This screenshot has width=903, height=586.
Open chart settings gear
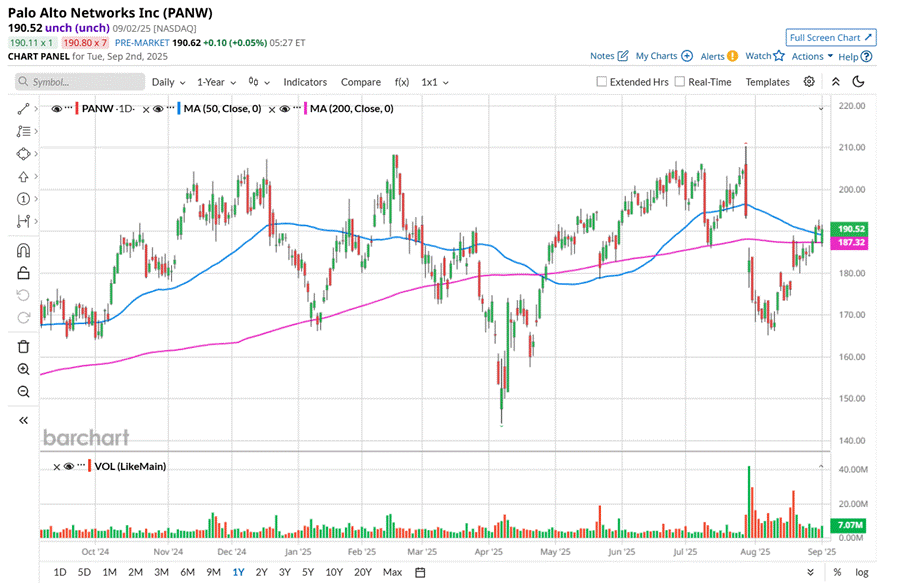(809, 82)
